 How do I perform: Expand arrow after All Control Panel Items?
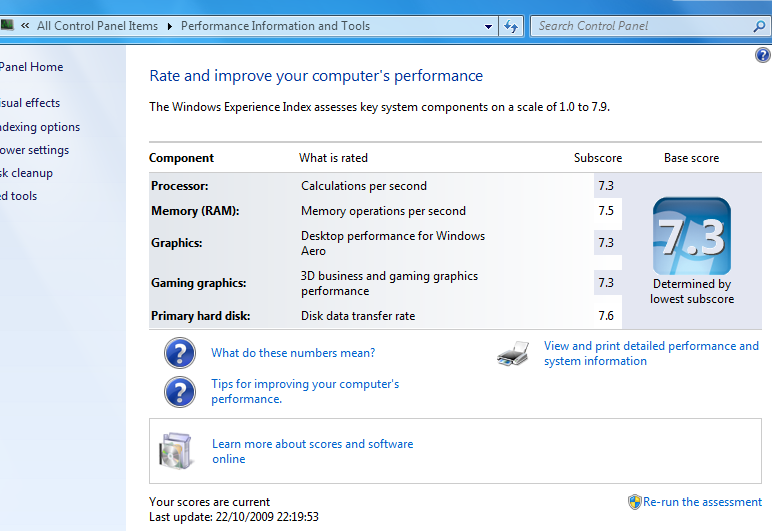click(169, 26)
